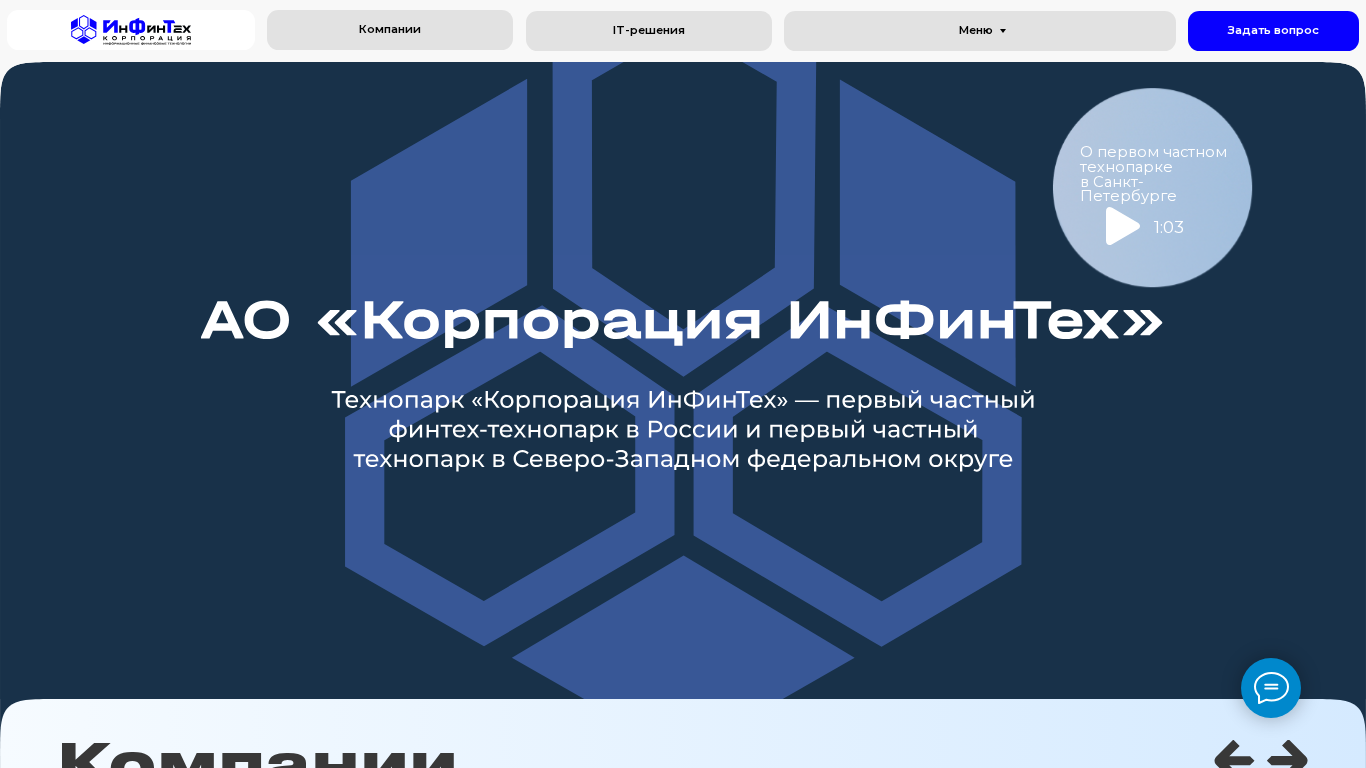Click the text starting «Технопарк «Корпорация ИнФинТех» — первый частный»
The height and width of the screenshot is (768, 1366).
pos(683,429)
